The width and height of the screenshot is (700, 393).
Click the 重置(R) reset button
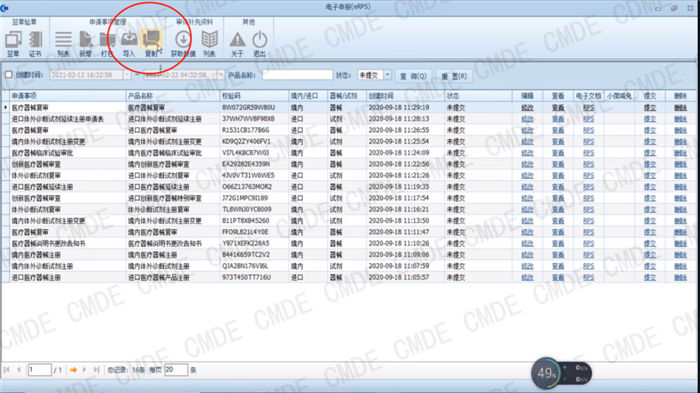point(454,75)
